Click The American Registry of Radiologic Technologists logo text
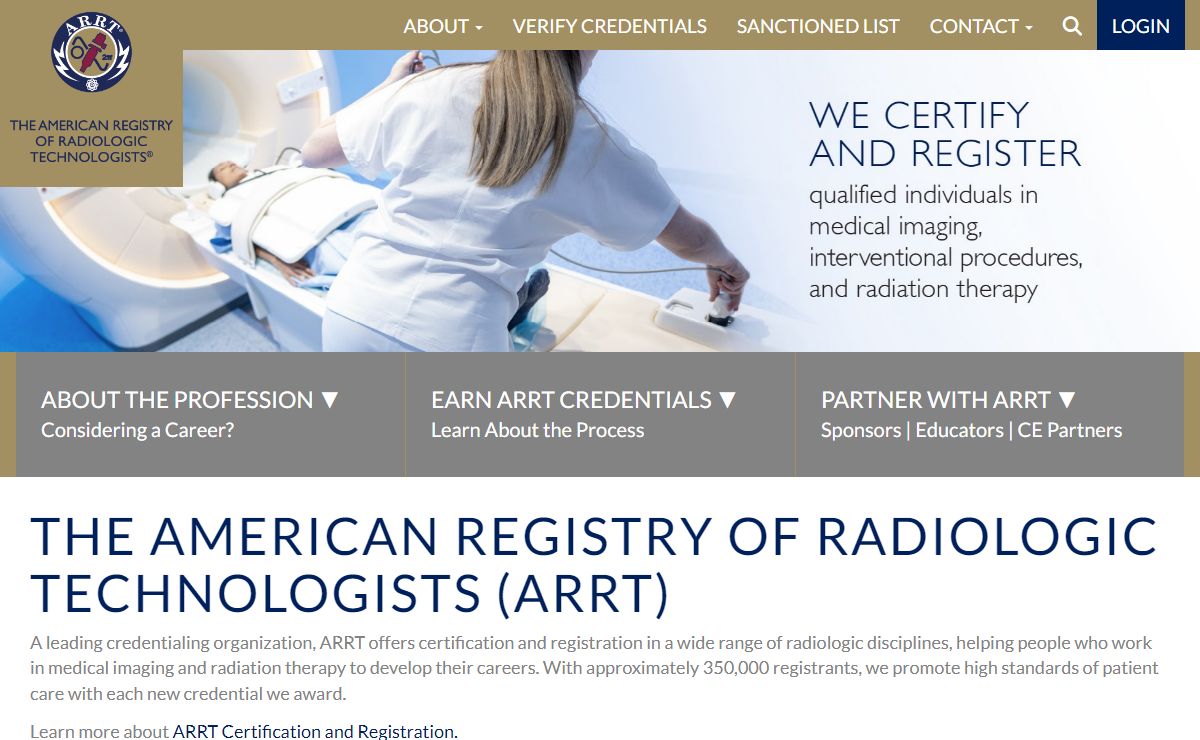Viewport: 1200px width, 740px height. (91, 141)
